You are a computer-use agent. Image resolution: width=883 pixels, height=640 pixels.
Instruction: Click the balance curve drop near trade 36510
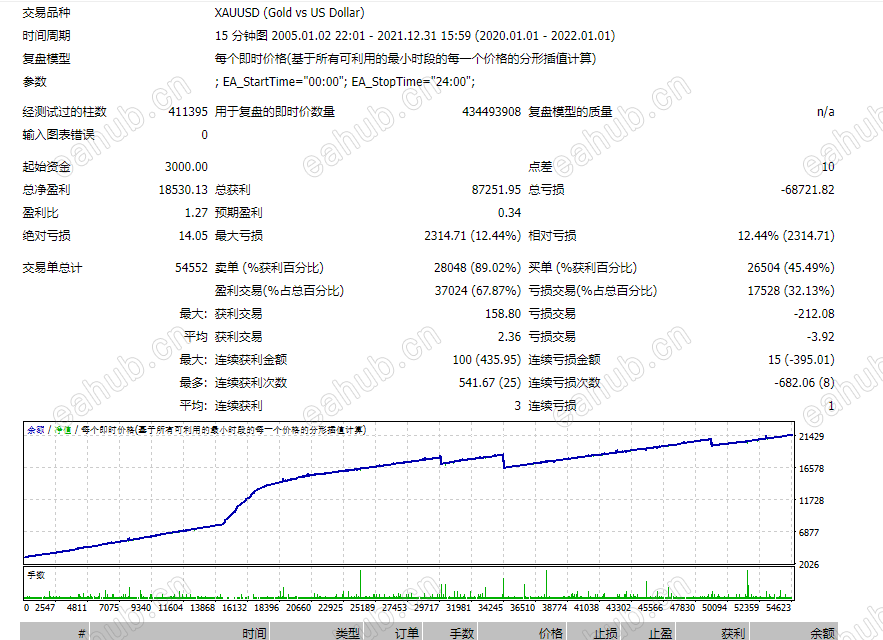(x=503, y=461)
